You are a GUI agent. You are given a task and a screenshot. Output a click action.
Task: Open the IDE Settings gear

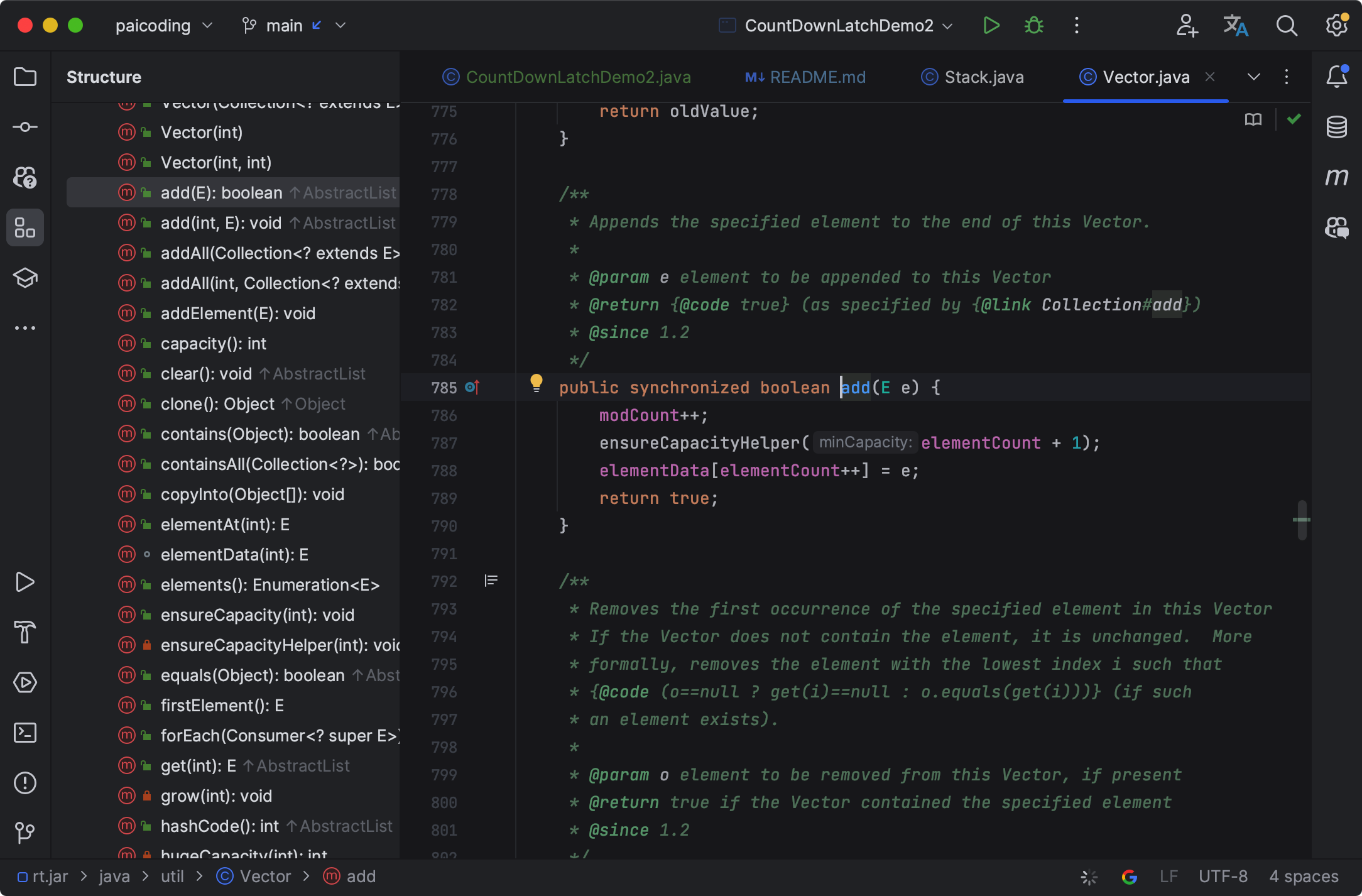tap(1337, 25)
